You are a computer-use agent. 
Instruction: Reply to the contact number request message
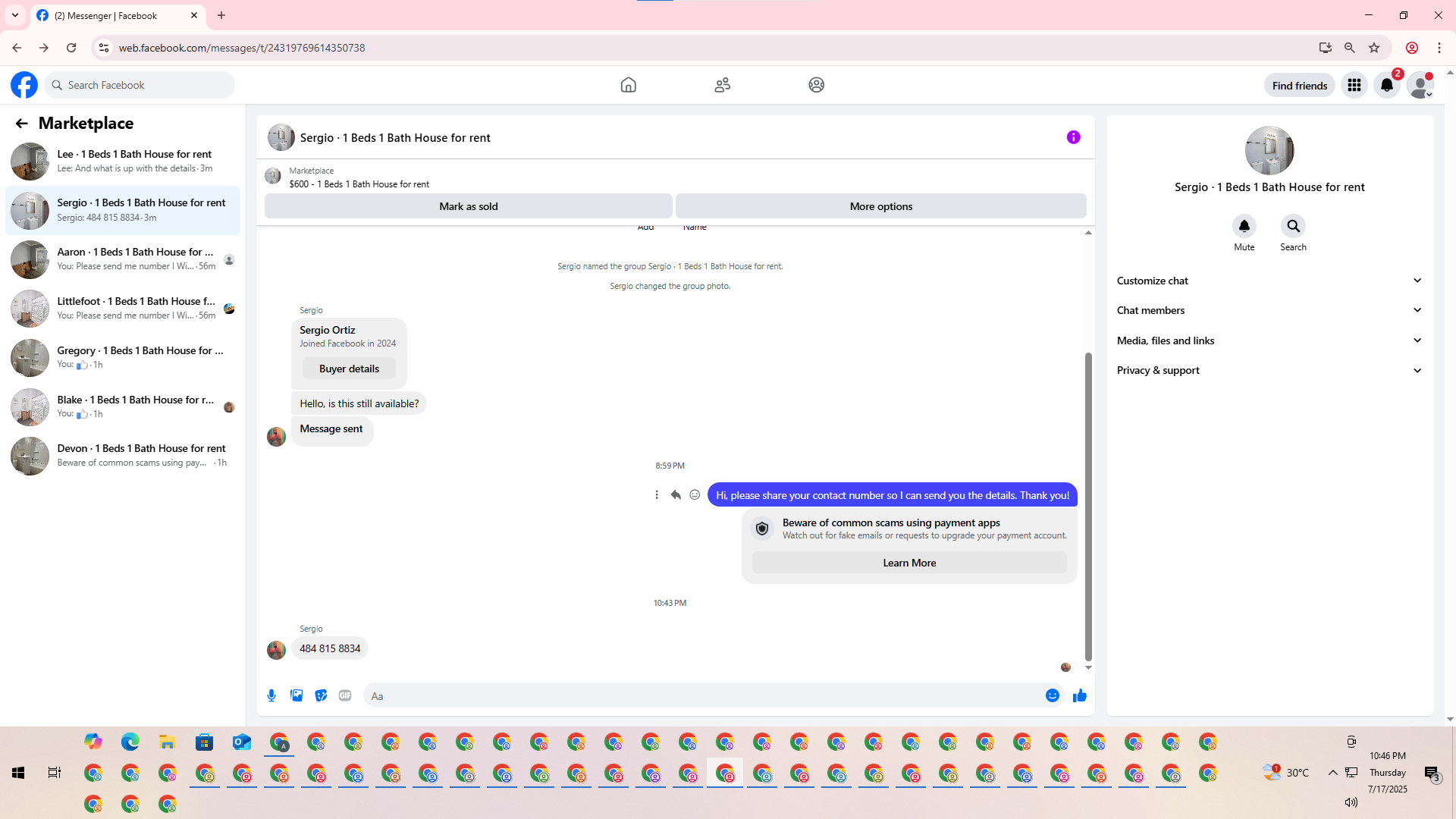tap(676, 495)
